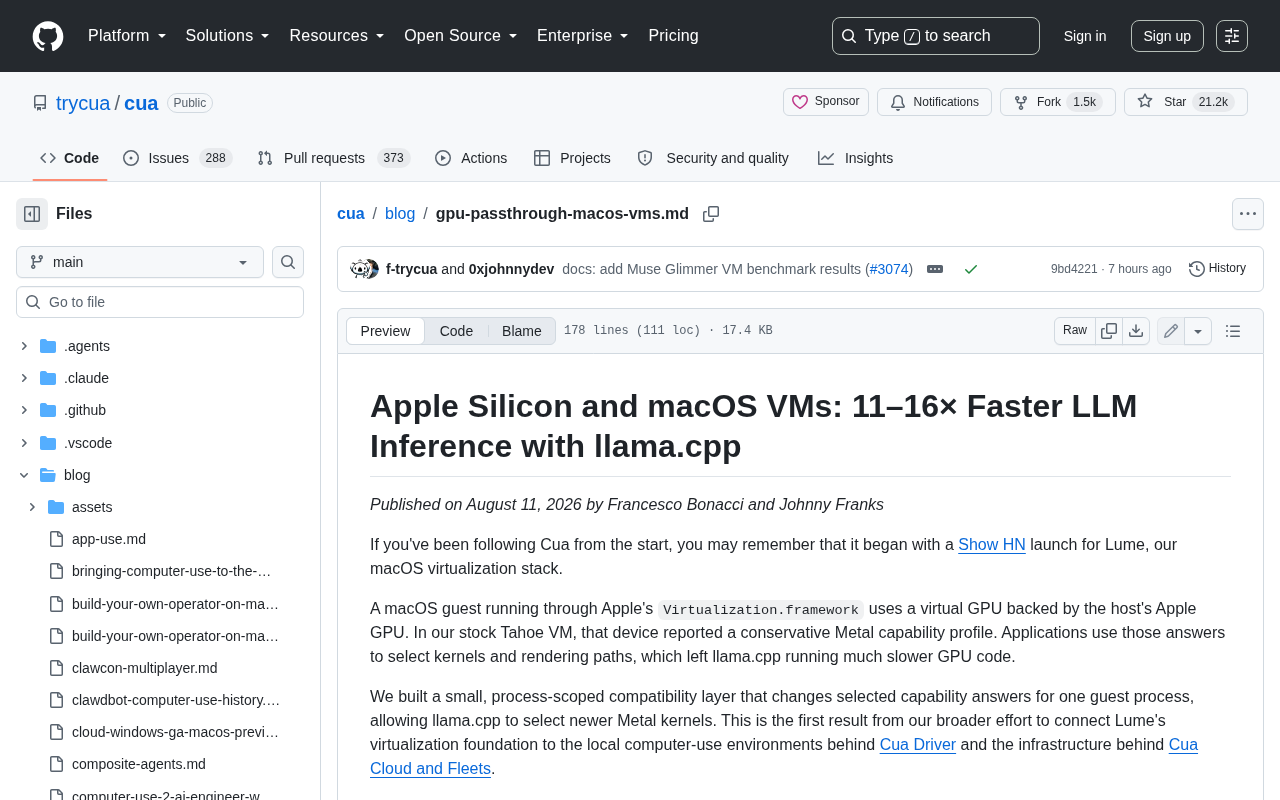Open the Pull requests tab
Viewport: 1280px width, 800px height.
(334, 158)
